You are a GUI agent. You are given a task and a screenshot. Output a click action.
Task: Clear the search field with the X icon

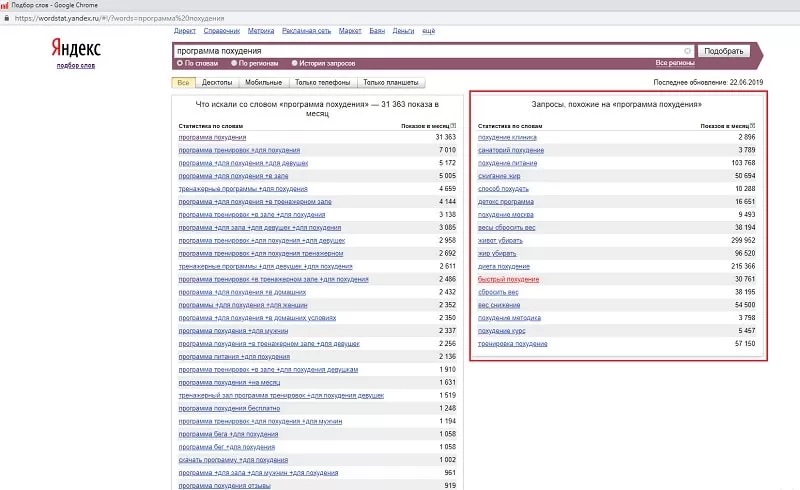[x=687, y=51]
